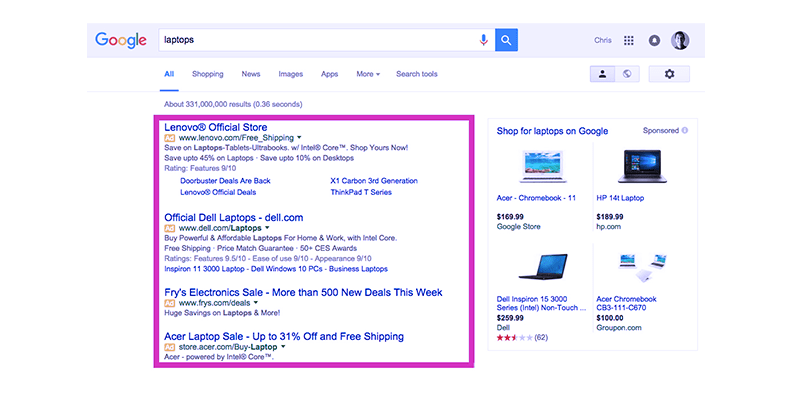
Task: Open the X1 Carbon 3rd Generation link
Action: pos(374,181)
